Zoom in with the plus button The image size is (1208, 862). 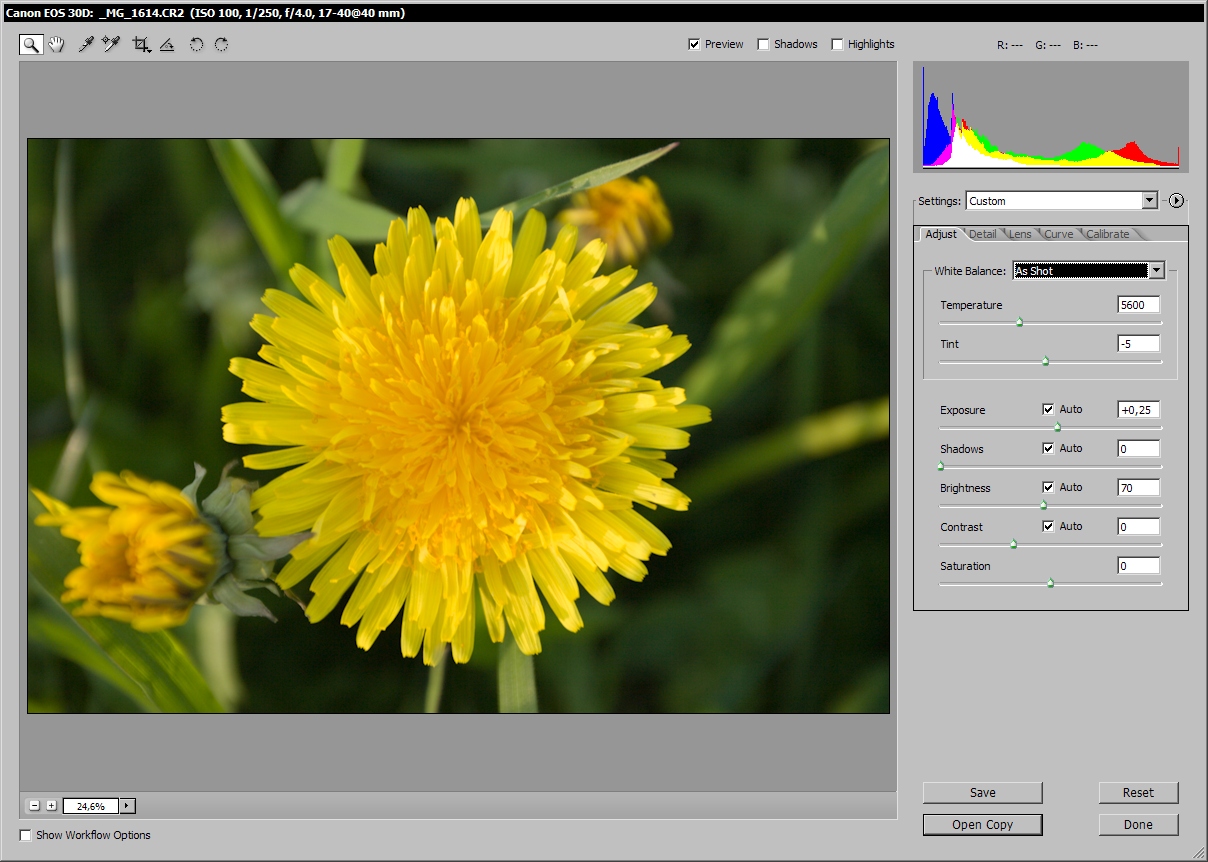(51, 805)
